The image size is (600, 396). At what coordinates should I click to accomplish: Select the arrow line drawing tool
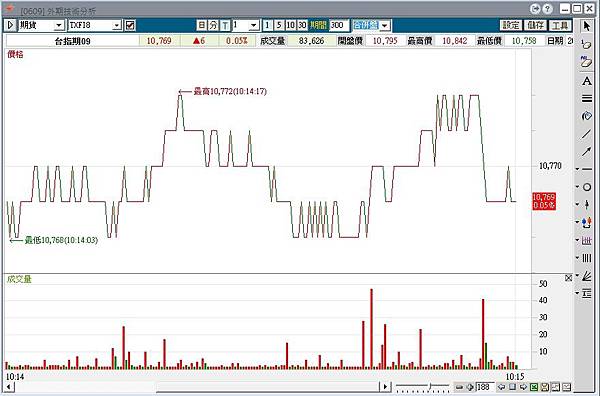[x=586, y=152]
